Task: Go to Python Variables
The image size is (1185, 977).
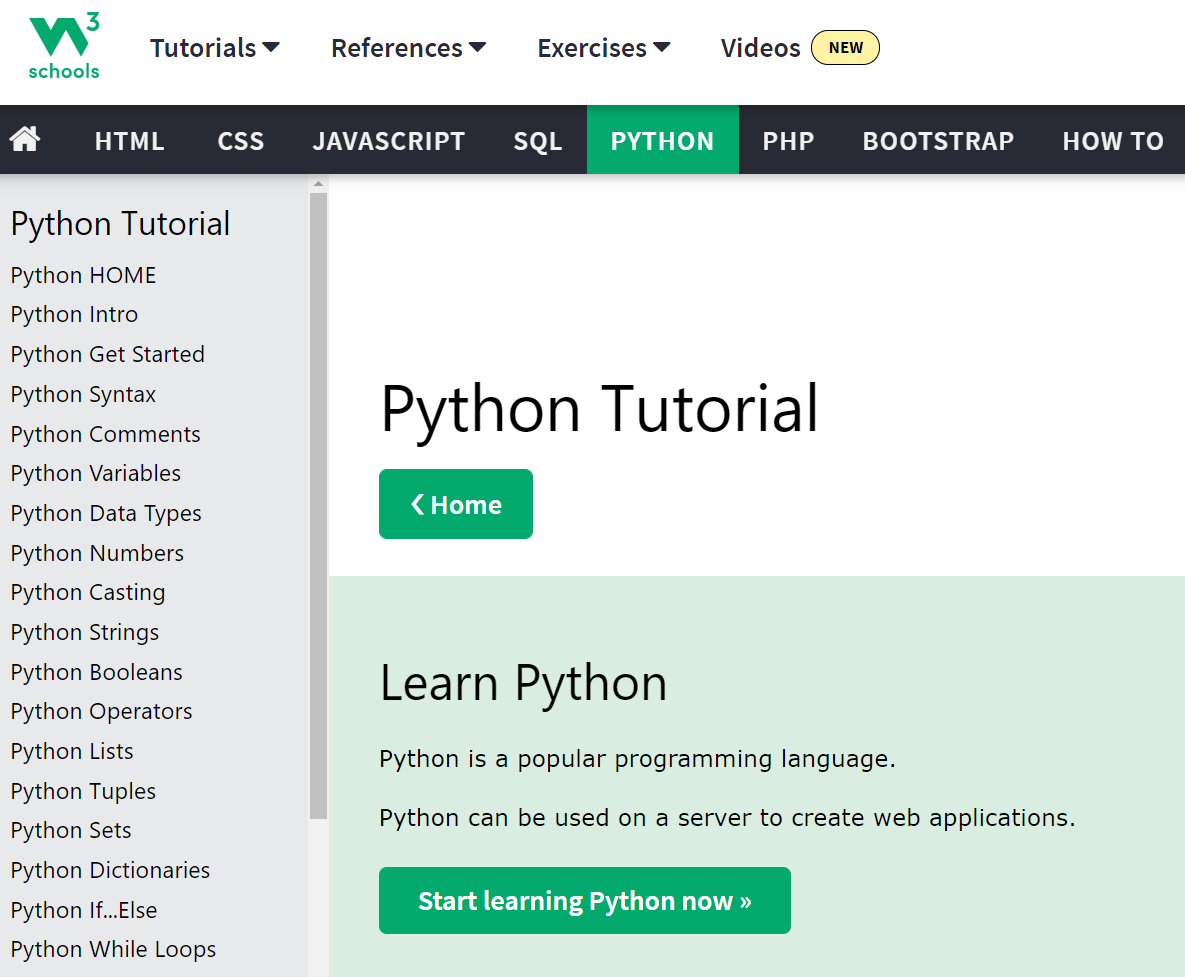Action: [x=95, y=474]
